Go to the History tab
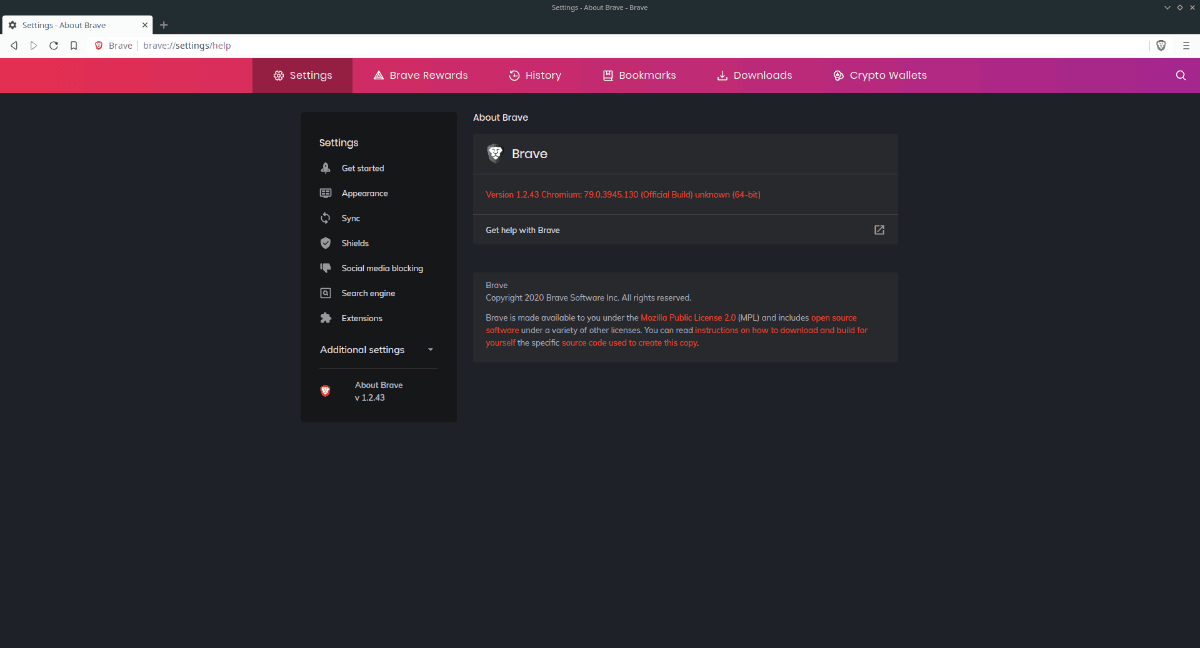This screenshot has height=648, width=1200. pyautogui.click(x=535, y=75)
